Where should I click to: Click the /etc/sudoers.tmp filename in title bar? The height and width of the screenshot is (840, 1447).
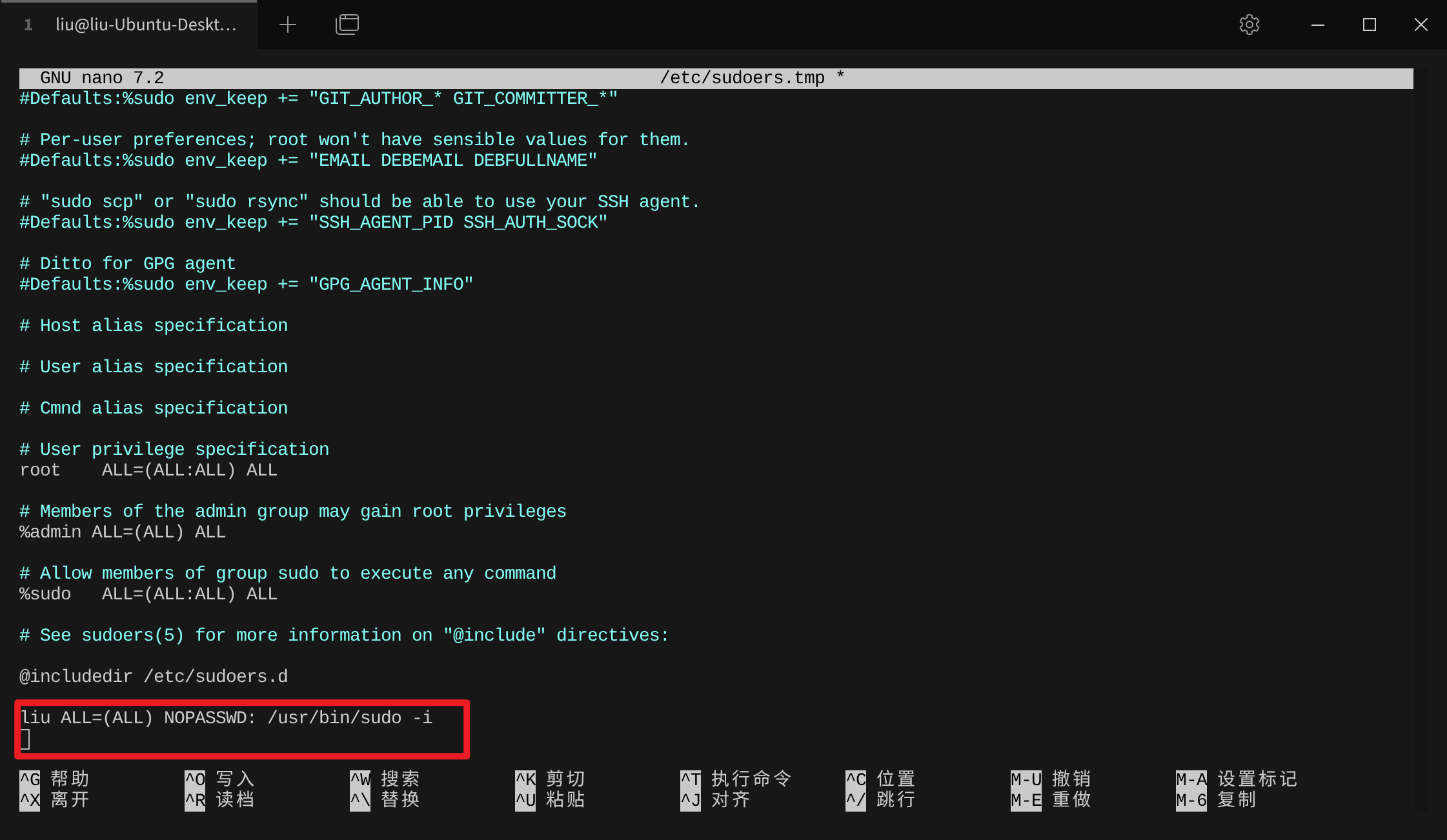click(x=742, y=78)
